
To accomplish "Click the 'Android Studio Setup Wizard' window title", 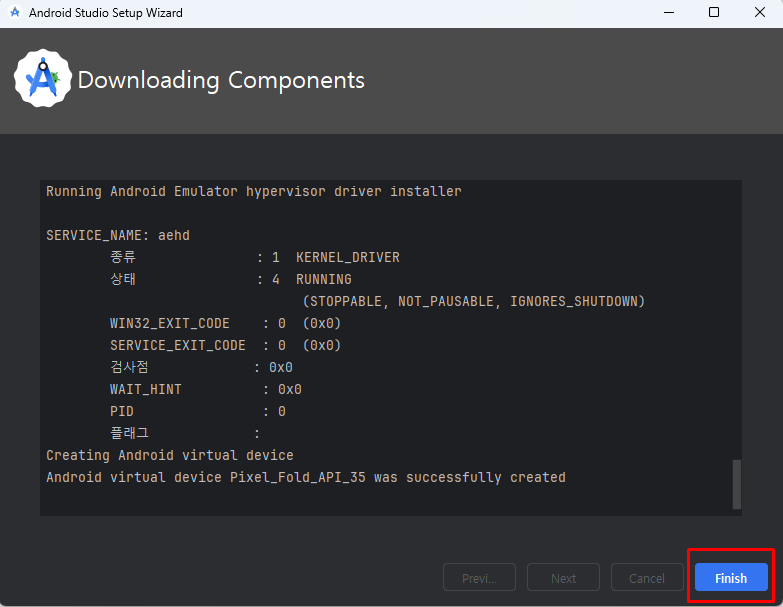I will [x=106, y=12].
